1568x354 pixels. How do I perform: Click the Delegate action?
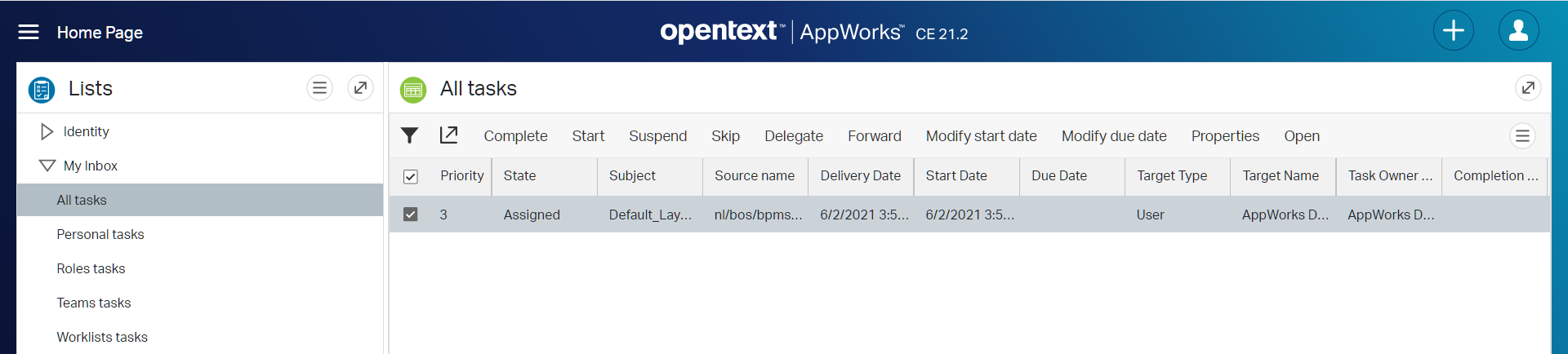coord(793,136)
